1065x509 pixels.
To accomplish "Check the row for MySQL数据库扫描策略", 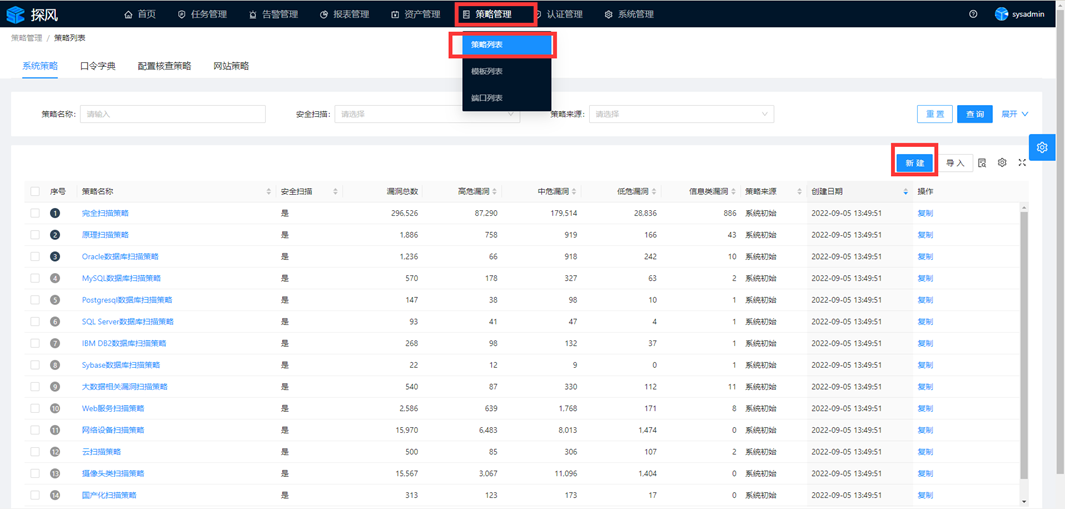I will coord(35,279).
